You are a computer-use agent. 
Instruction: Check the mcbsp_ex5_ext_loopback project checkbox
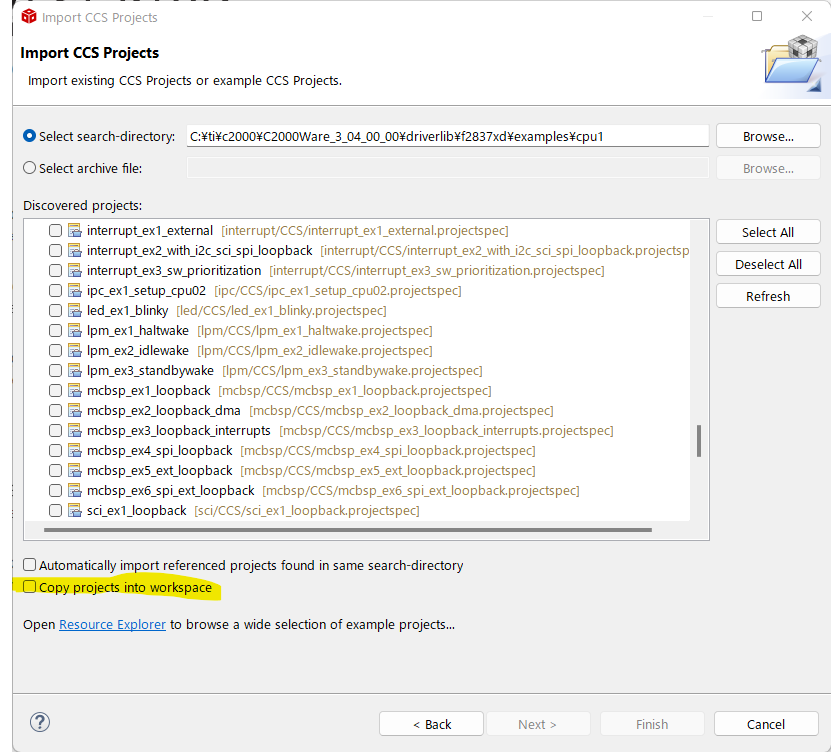[x=55, y=471]
